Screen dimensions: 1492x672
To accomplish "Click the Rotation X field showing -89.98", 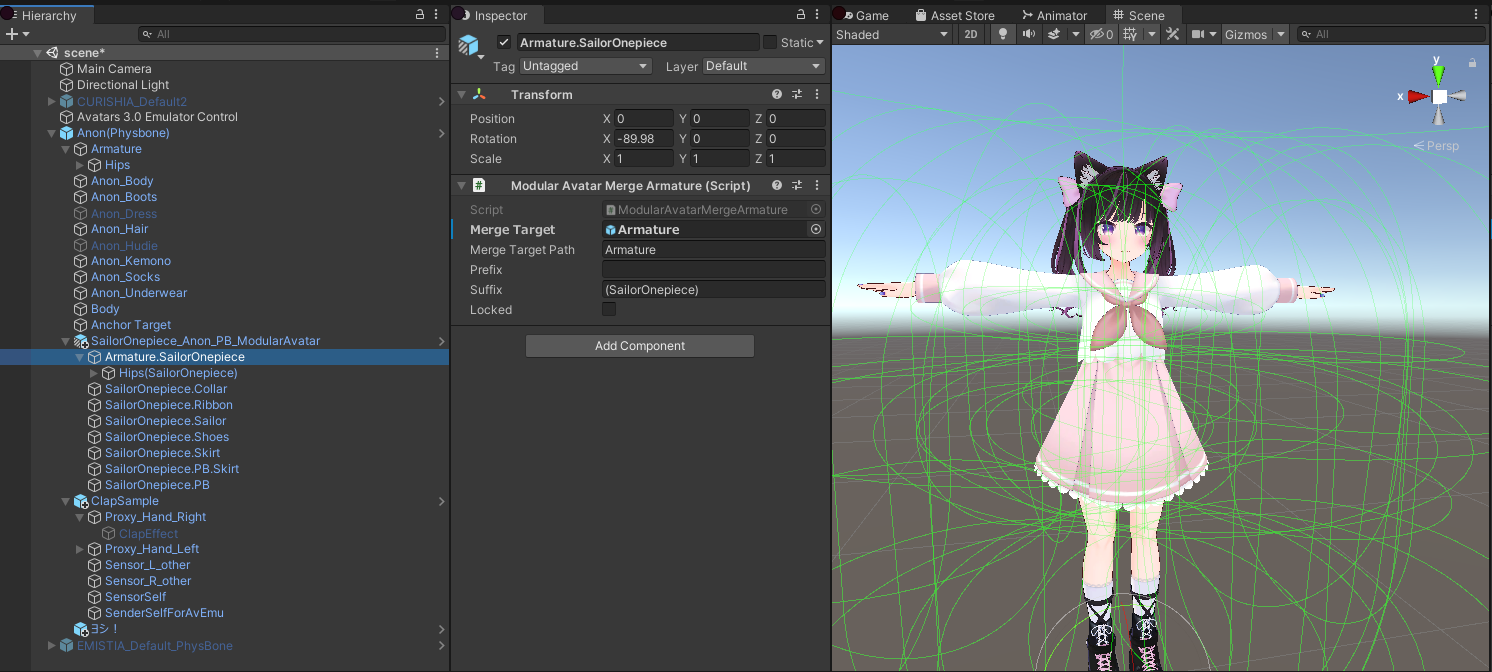I will pos(644,138).
